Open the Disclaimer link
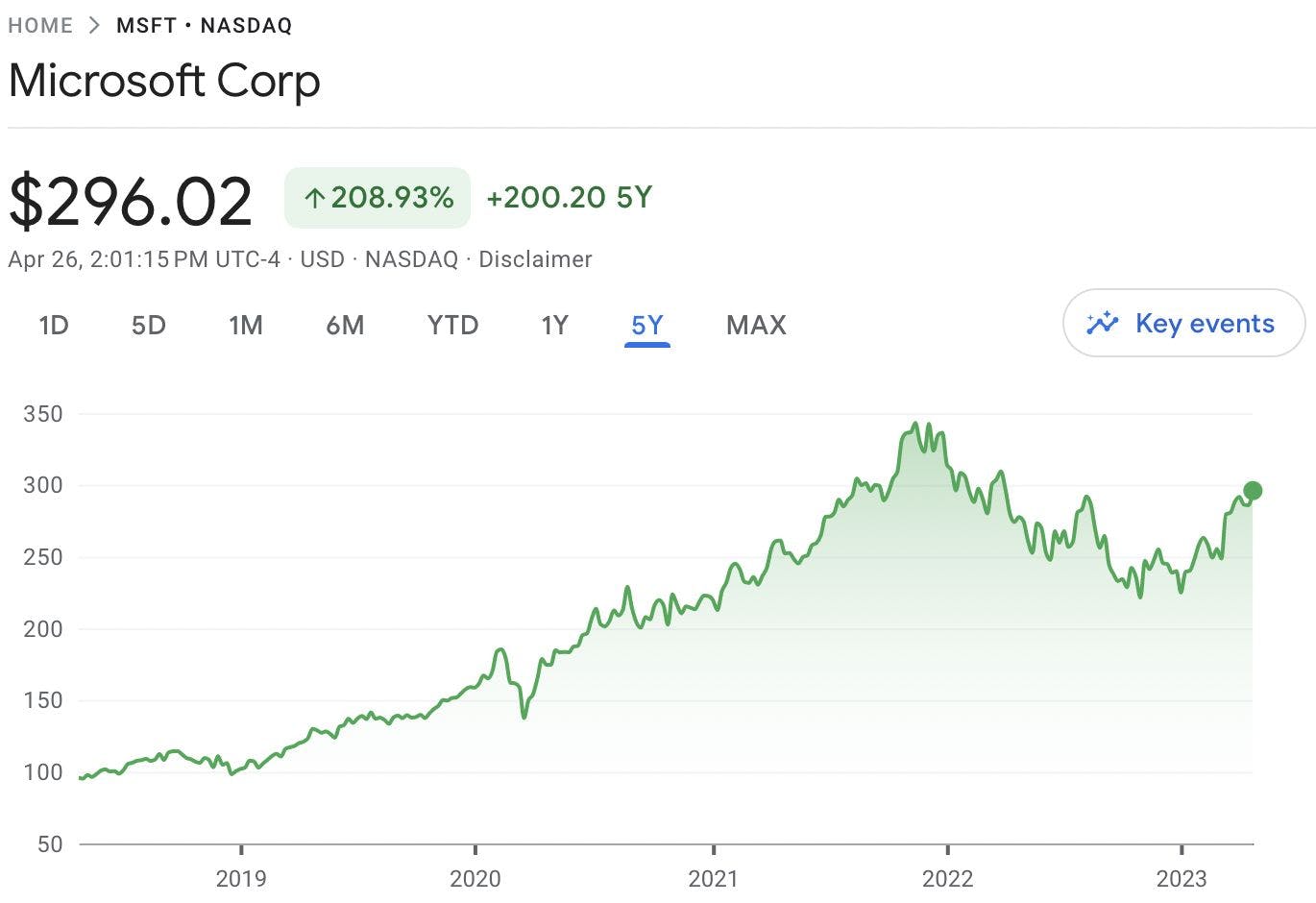Viewport: 1316px width, 903px height. pos(535,259)
